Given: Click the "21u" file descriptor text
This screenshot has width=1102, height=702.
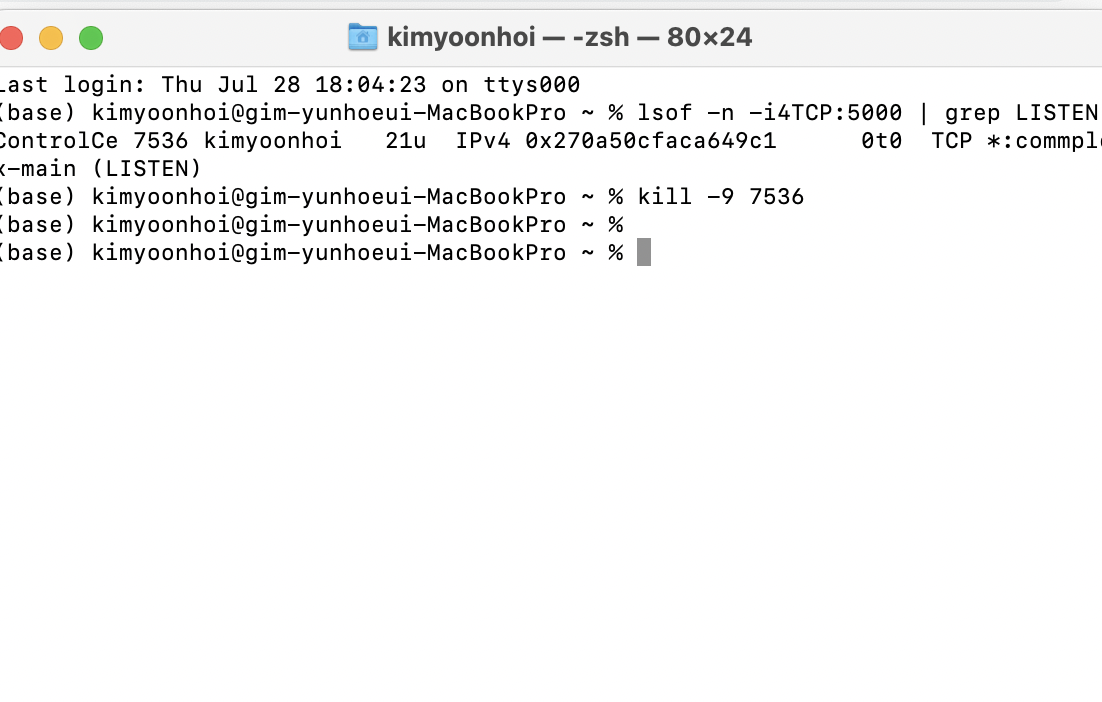Looking at the screenshot, I should point(406,141).
